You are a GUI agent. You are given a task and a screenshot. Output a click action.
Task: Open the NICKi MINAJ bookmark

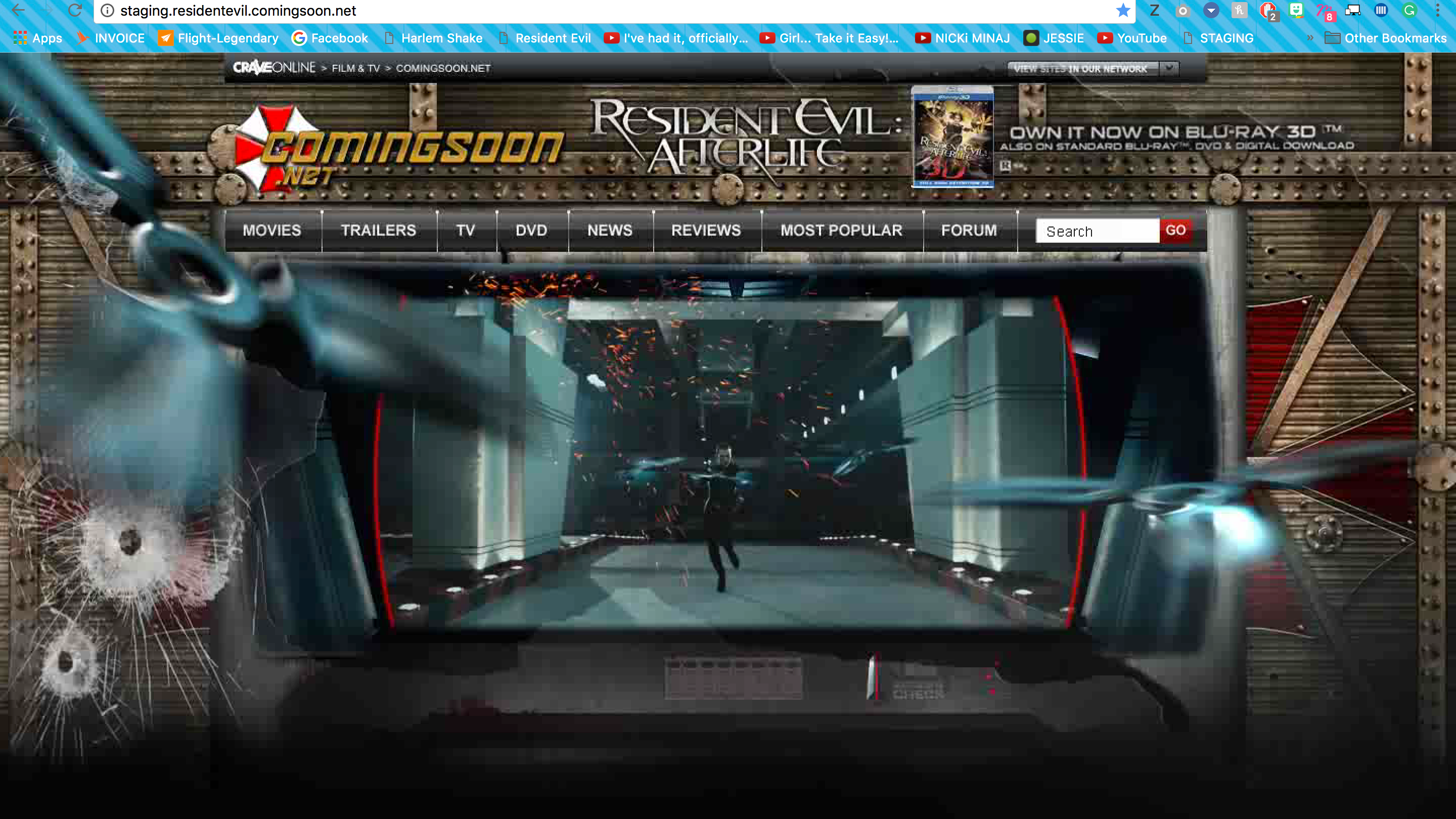963,38
